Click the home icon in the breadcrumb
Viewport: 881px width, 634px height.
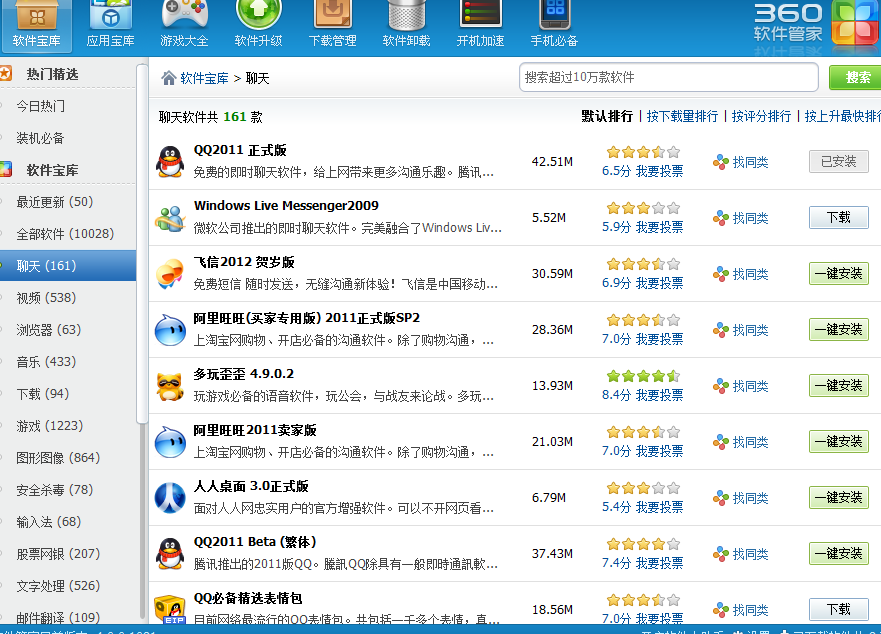pos(169,78)
